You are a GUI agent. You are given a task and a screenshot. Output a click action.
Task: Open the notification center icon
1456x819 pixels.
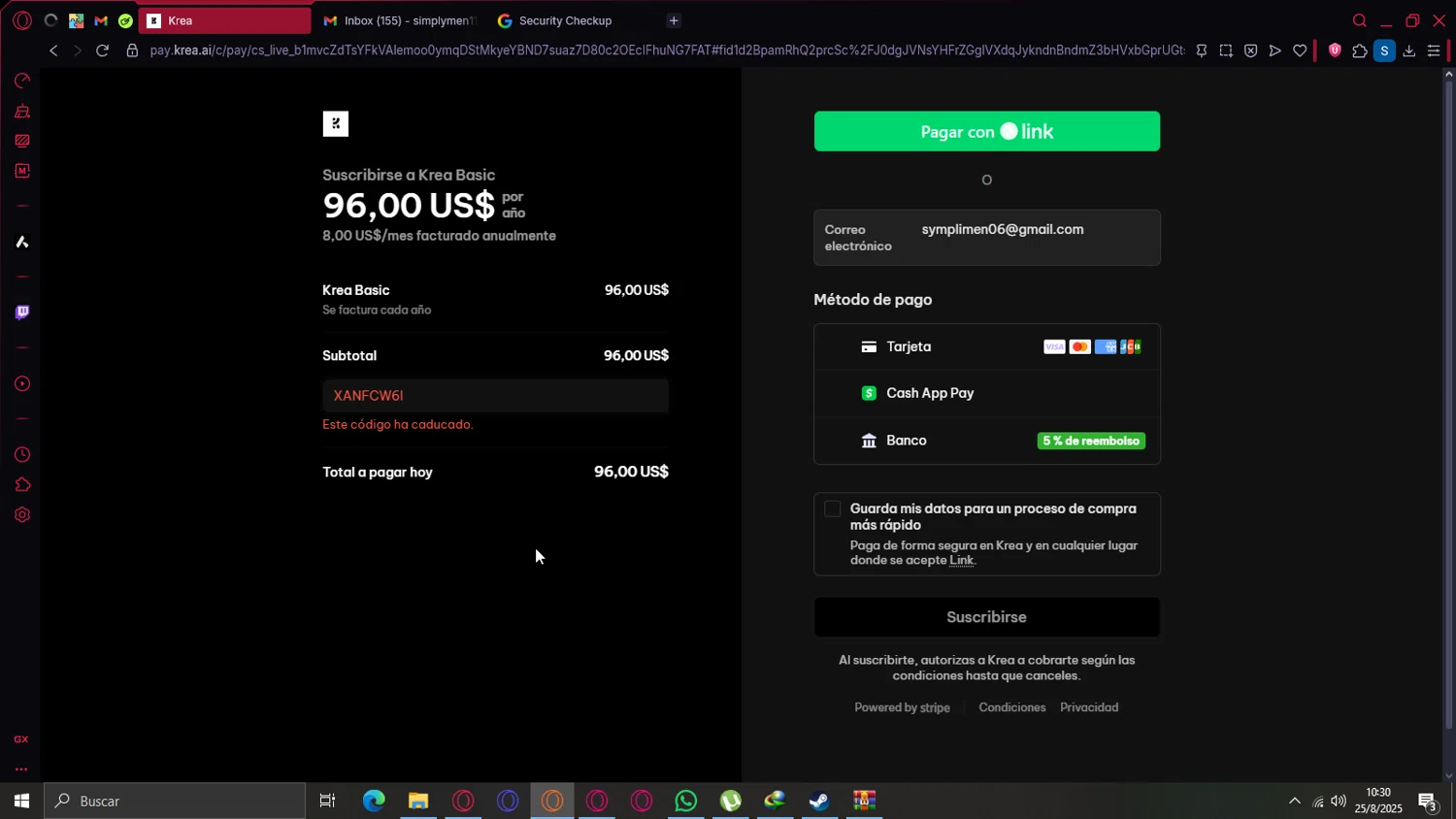click(1428, 802)
